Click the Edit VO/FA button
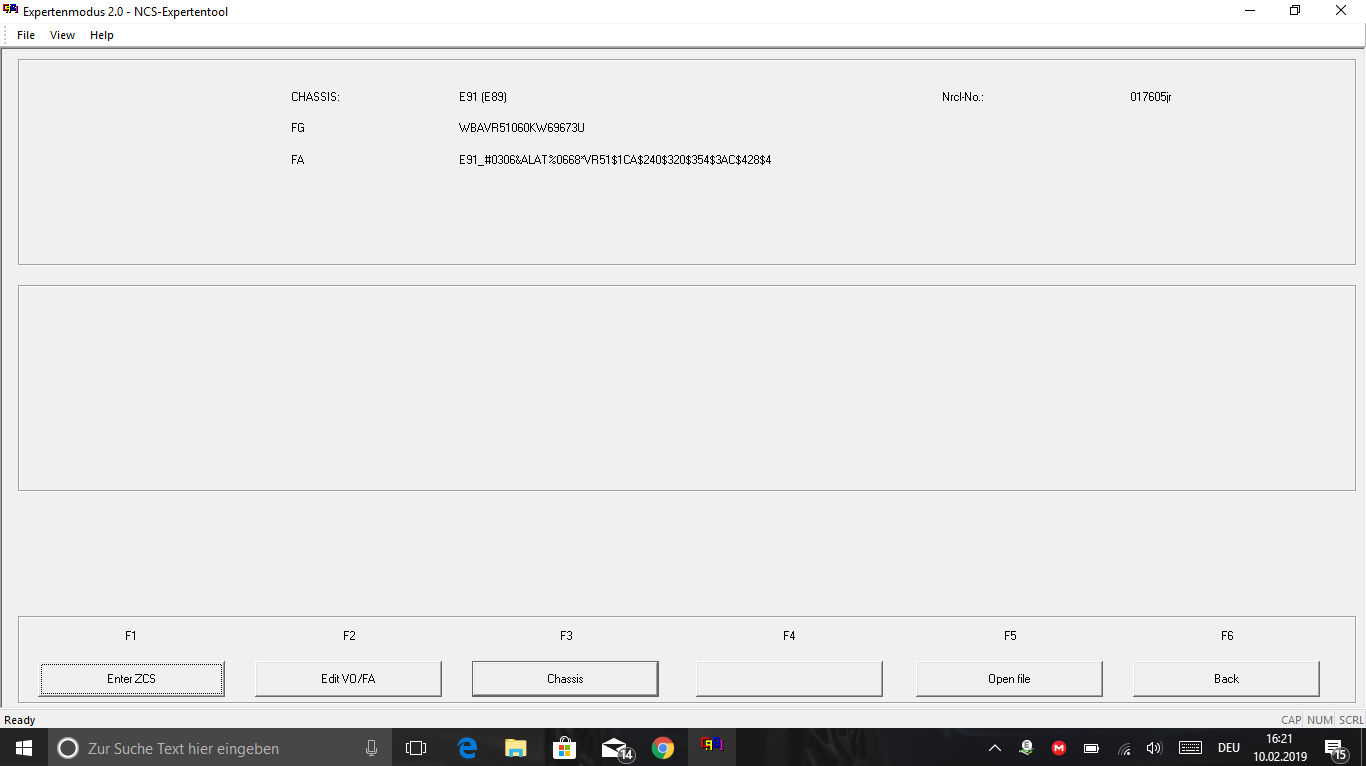Image resolution: width=1366 pixels, height=766 pixels. (x=348, y=679)
